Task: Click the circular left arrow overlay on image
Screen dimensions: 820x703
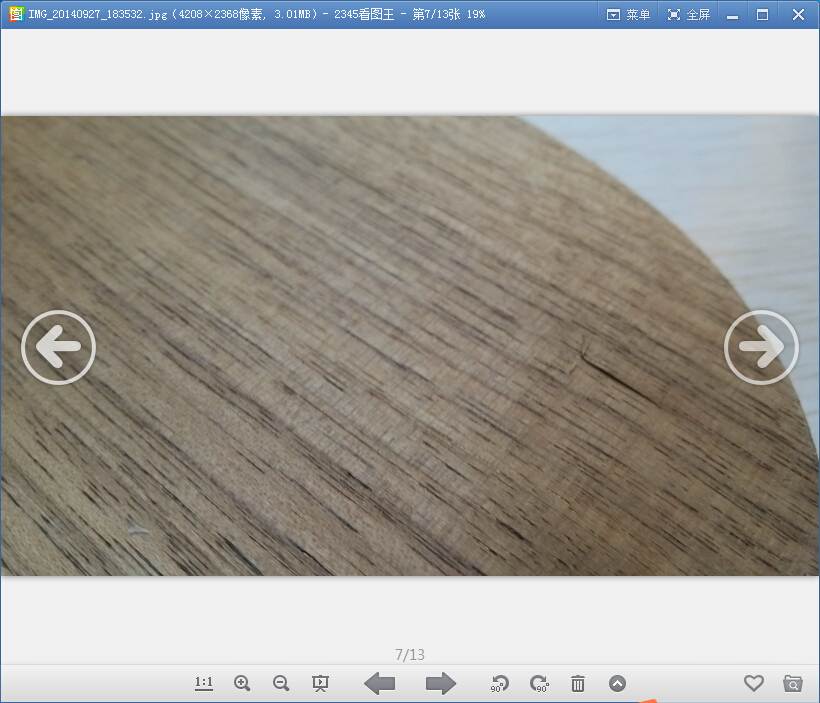Action: [58, 347]
